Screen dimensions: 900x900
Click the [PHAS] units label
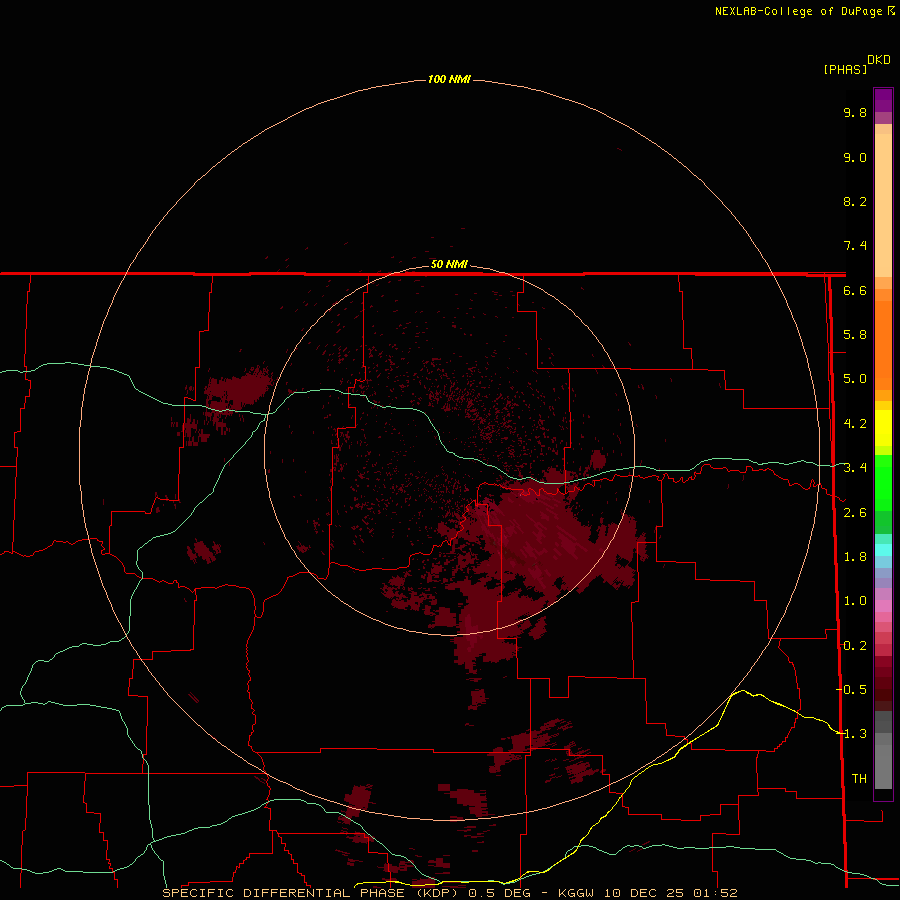pyautogui.click(x=845, y=69)
